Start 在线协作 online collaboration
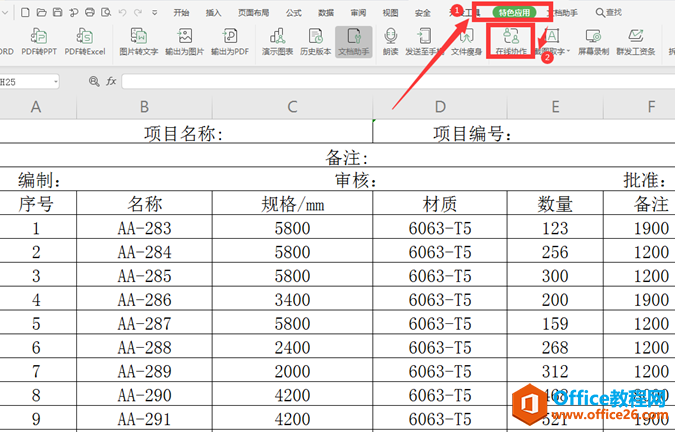The width and height of the screenshot is (675, 432). pos(511,41)
